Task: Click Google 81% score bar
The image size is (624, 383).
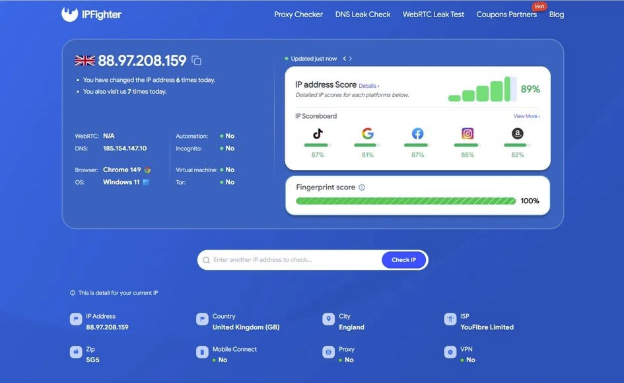Action: pos(367,145)
